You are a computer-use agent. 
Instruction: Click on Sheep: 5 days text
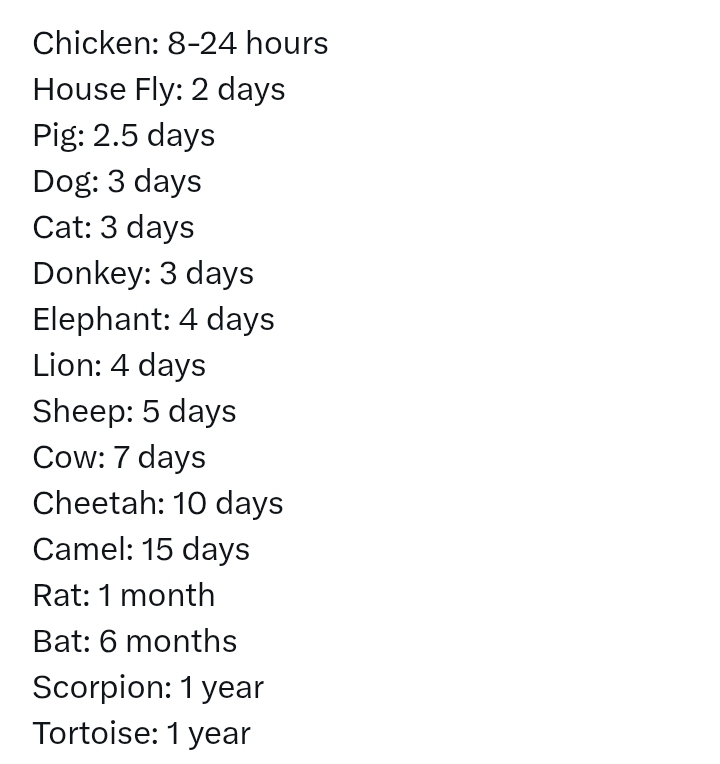134,412
